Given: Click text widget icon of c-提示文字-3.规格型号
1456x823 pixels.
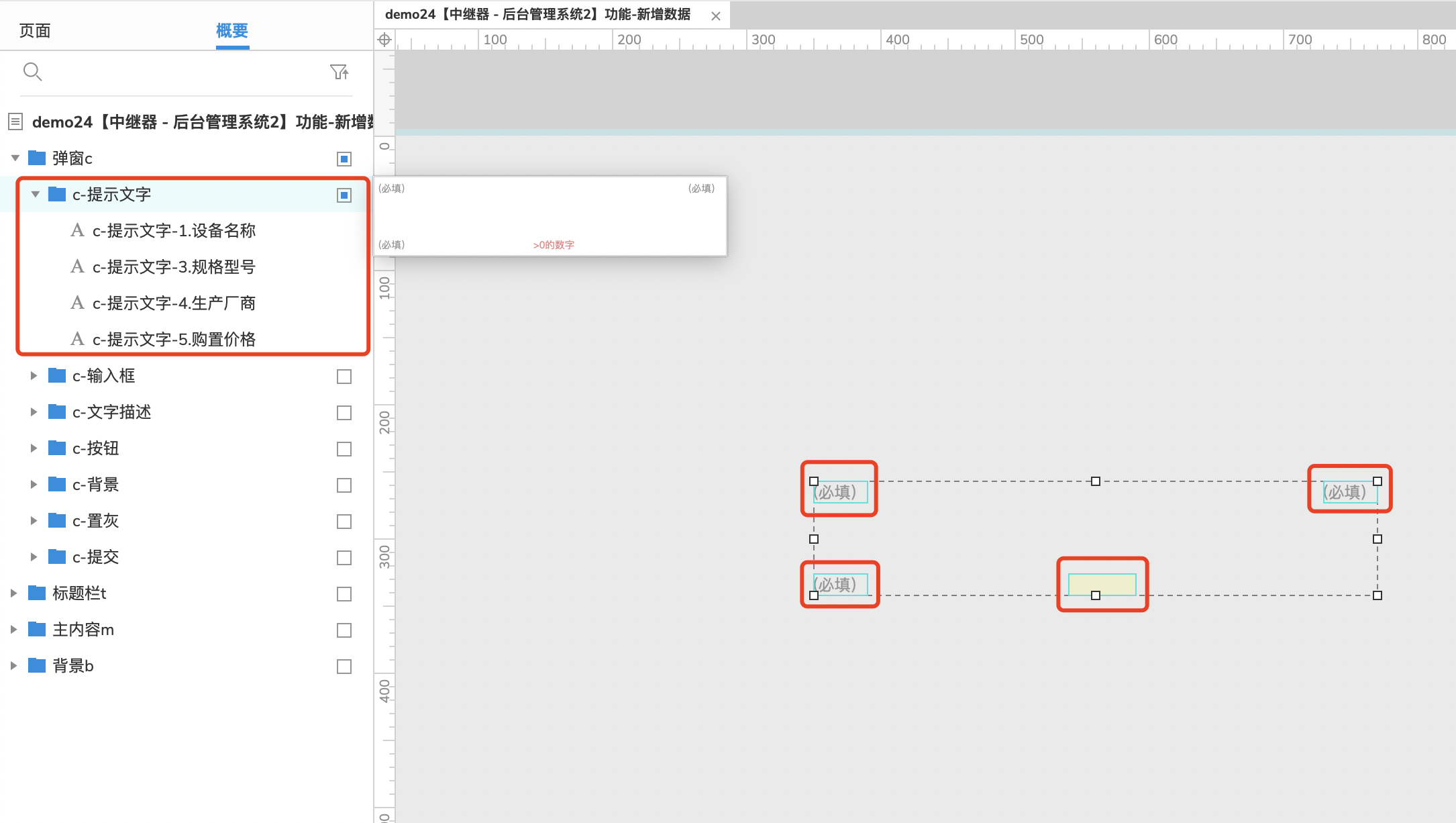Looking at the screenshot, I should pyautogui.click(x=77, y=267).
